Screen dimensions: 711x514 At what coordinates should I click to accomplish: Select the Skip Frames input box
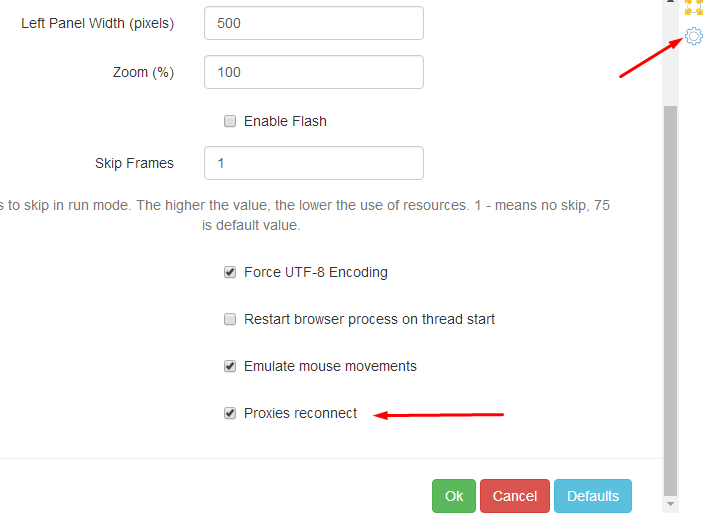[x=313, y=163]
